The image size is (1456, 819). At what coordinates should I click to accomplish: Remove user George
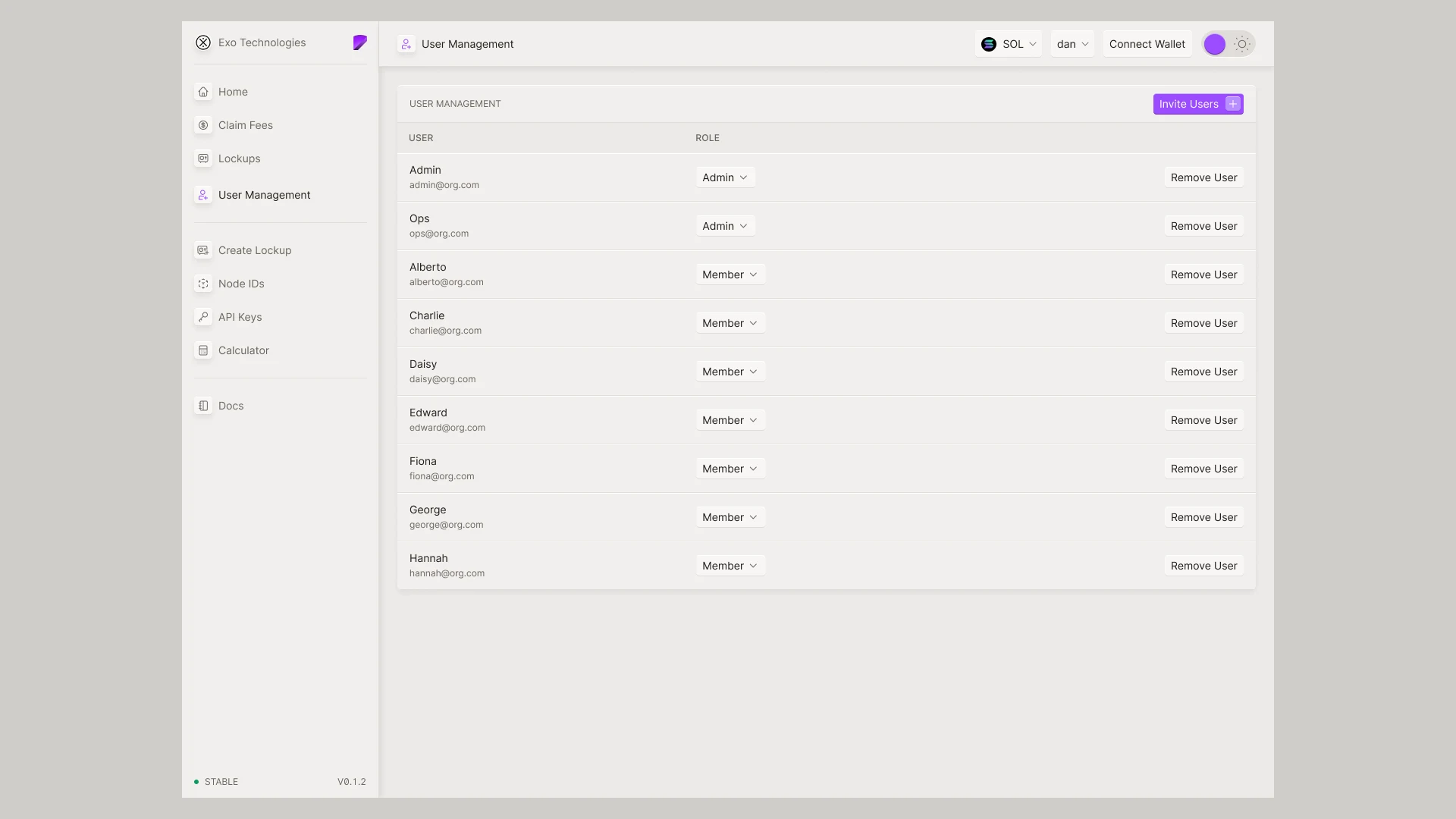(1203, 517)
